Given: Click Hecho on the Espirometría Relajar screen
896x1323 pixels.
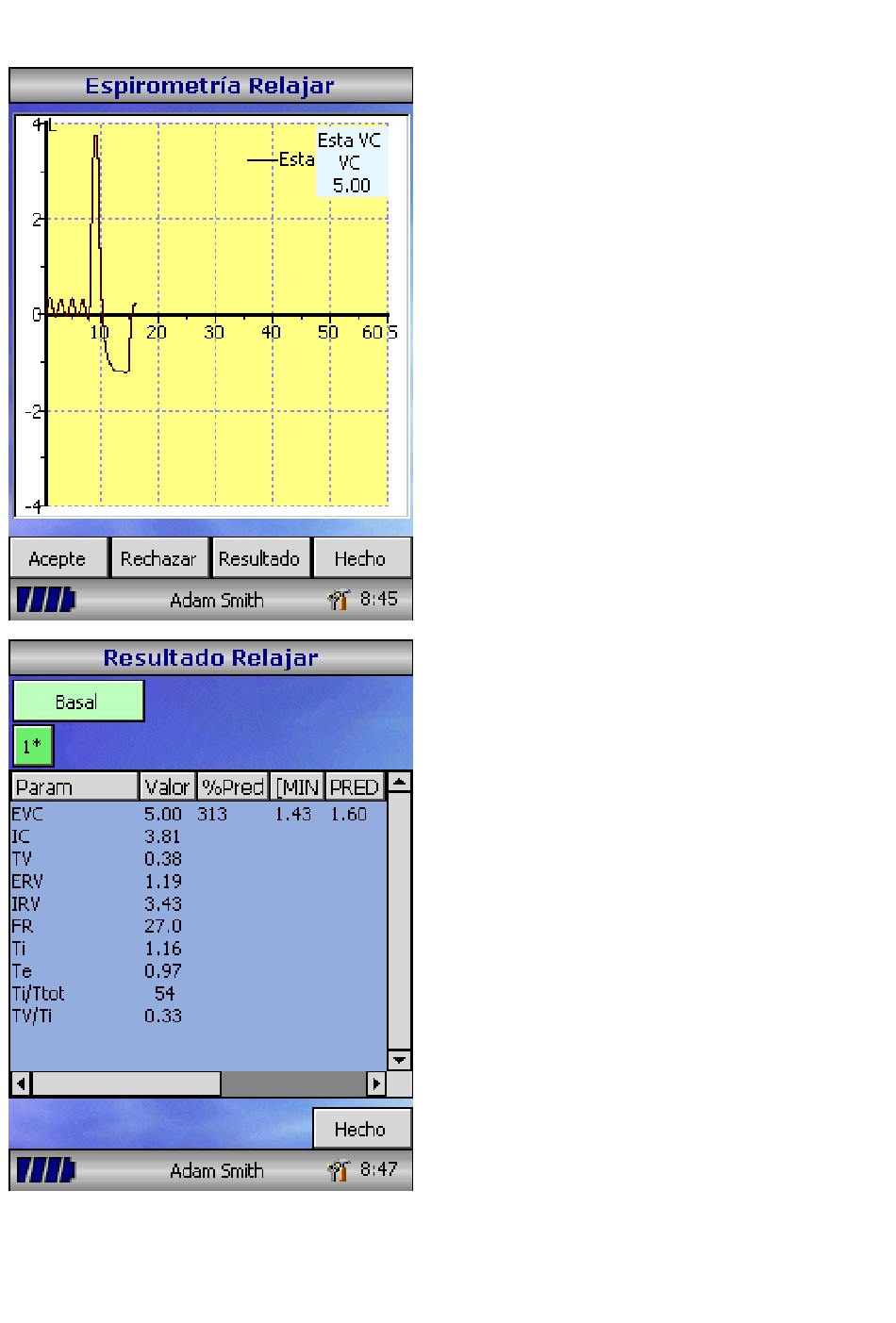Looking at the screenshot, I should pos(361,558).
